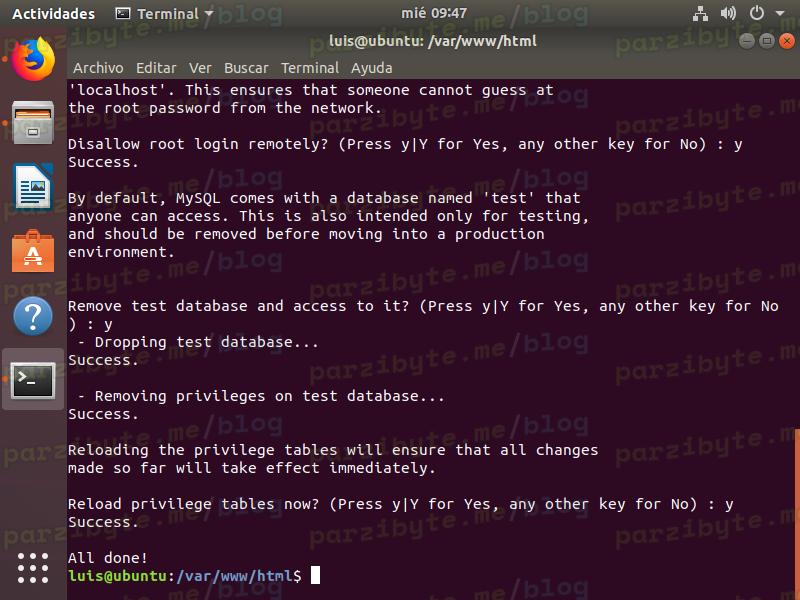Click the terminal prompt input line
Image resolution: width=800 pixels, height=600 pixels.
coord(400,576)
